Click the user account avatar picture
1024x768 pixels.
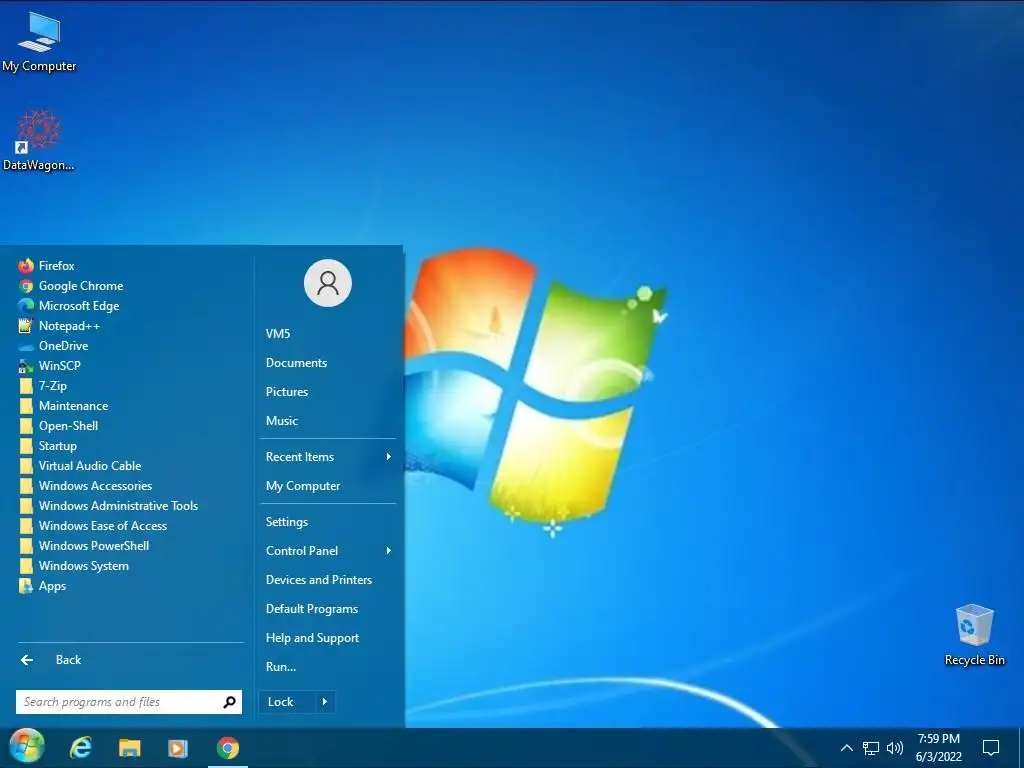328,283
